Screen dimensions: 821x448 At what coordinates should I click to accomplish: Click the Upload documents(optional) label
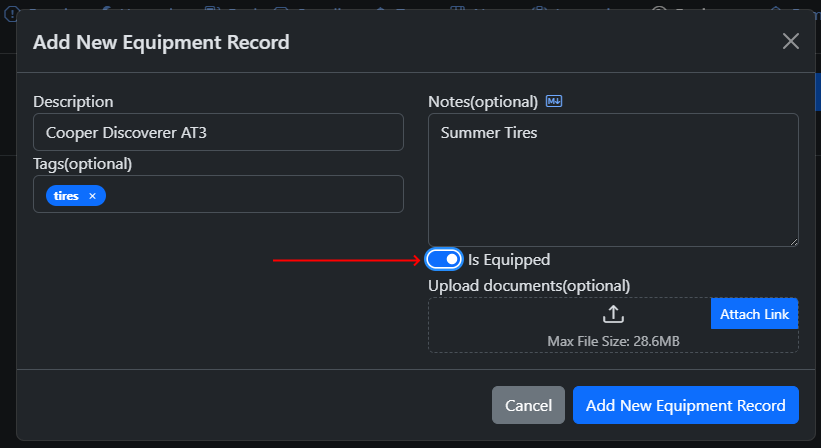click(x=529, y=285)
